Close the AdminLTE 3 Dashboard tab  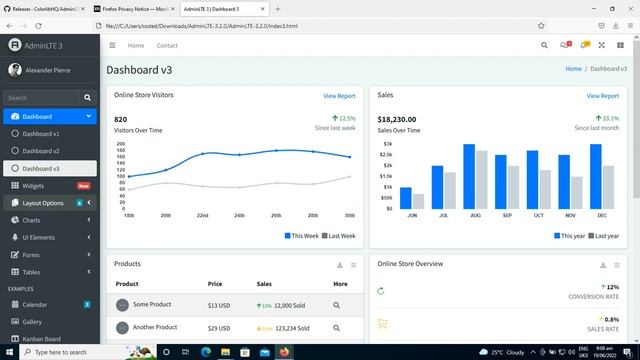point(262,9)
